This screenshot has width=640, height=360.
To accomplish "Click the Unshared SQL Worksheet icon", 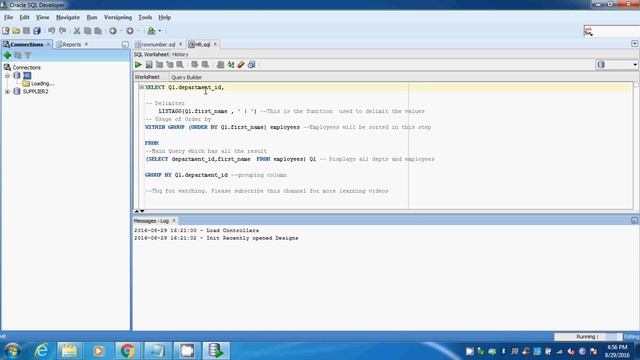I will coord(220,64).
